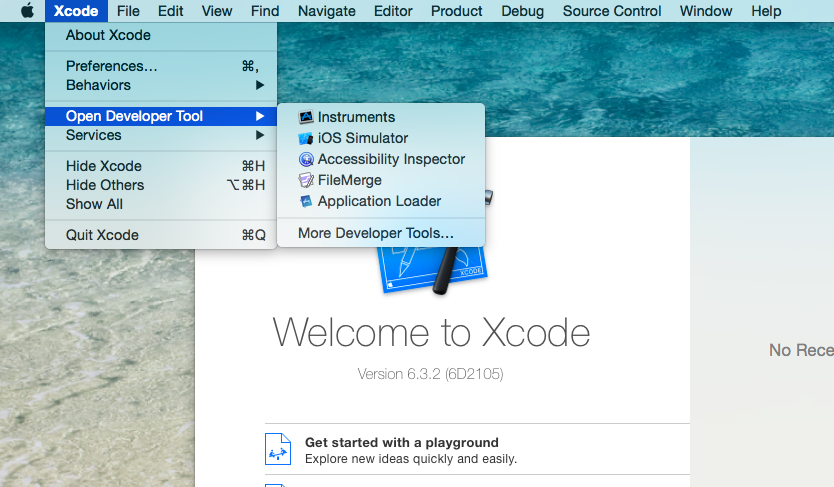Image resolution: width=834 pixels, height=487 pixels.
Task: Click the "Version 6.3.2 (6D2105)" text
Action: (x=430, y=374)
